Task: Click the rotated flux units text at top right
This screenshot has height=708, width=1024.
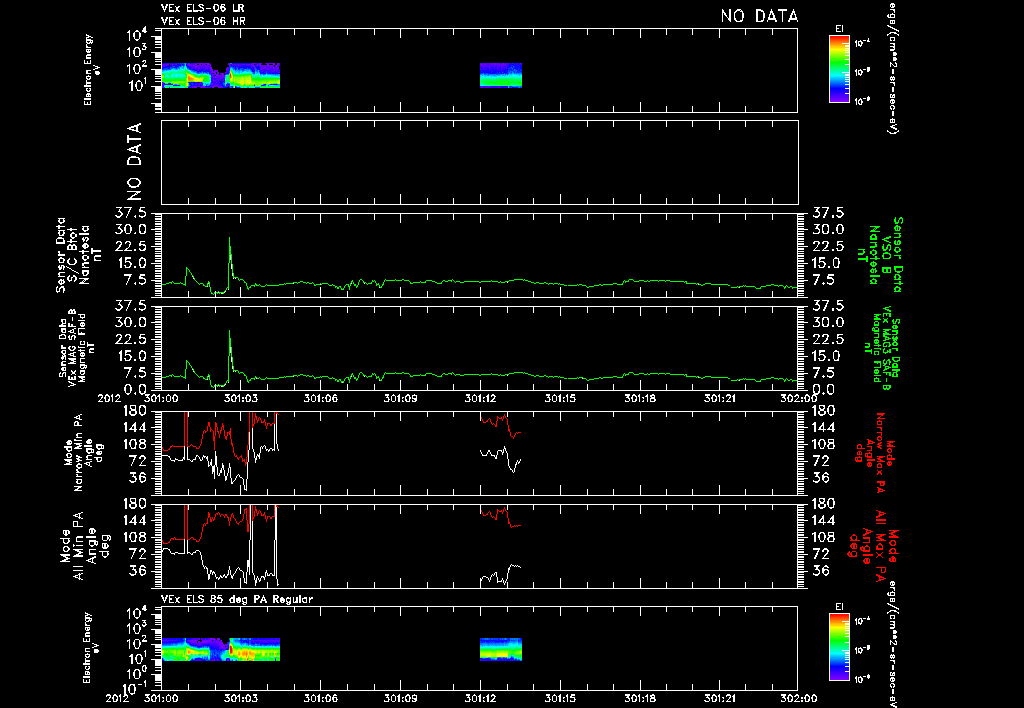Action: click(x=891, y=68)
